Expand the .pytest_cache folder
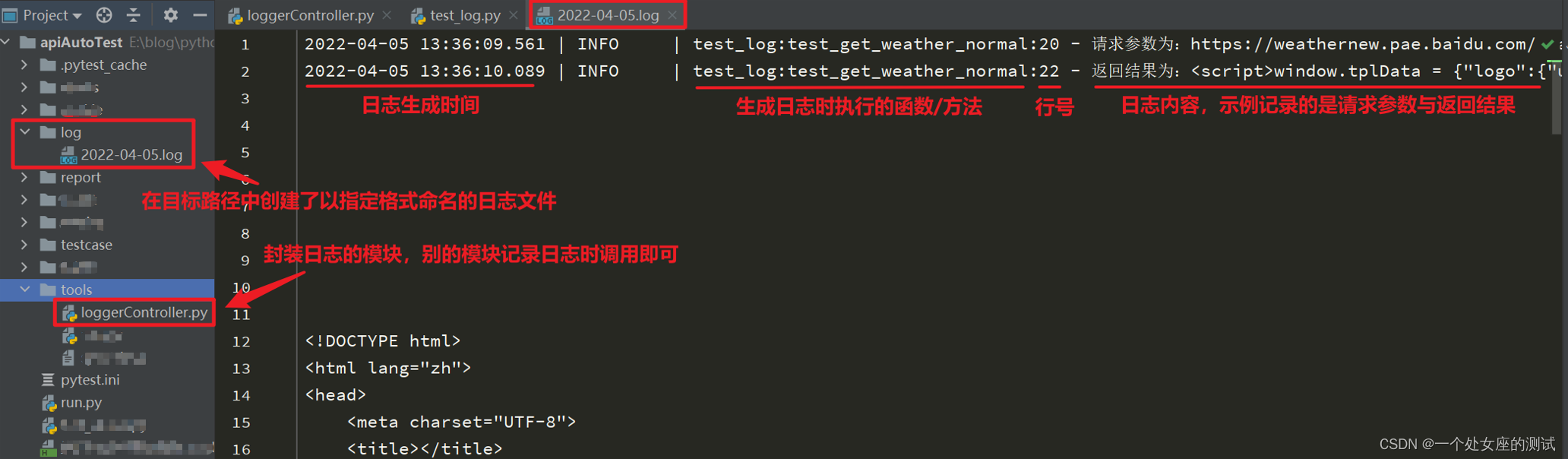This screenshot has height=459, width=1568. pyautogui.click(x=25, y=65)
